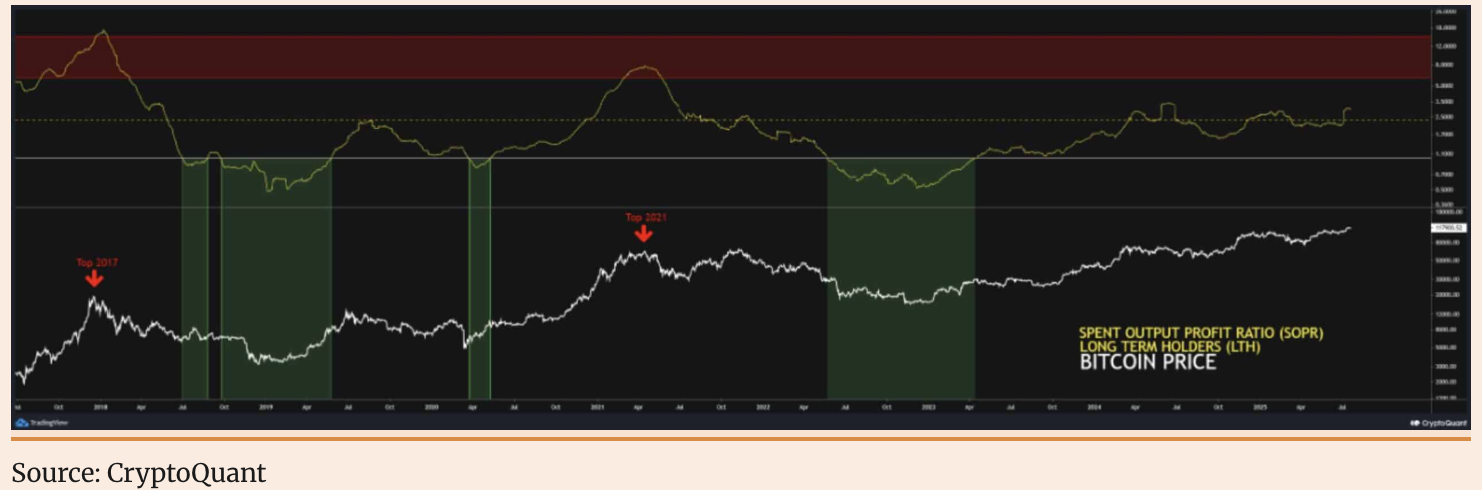Click the TradingView logo in chart footer

pos(40,423)
